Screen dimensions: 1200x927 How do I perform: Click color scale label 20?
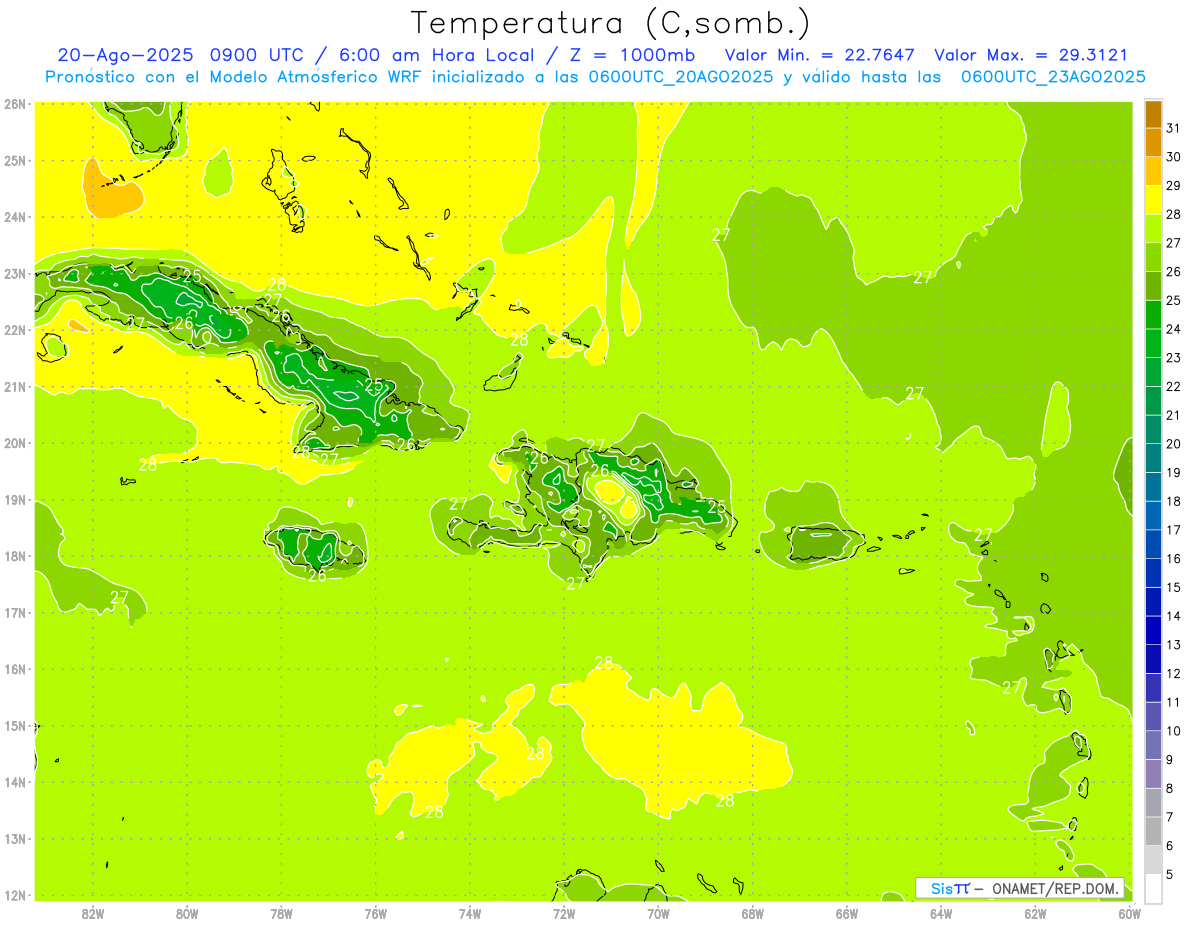click(x=1173, y=444)
